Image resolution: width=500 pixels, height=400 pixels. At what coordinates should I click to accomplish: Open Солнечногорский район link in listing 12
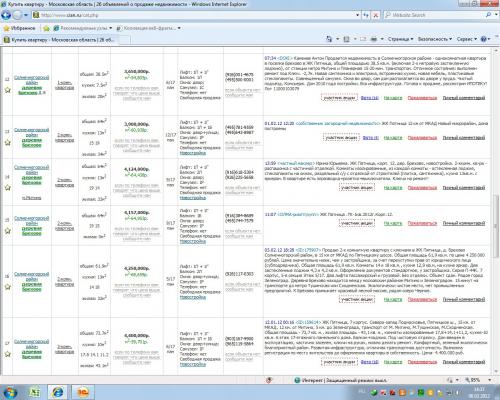pyautogui.click(x=31, y=80)
